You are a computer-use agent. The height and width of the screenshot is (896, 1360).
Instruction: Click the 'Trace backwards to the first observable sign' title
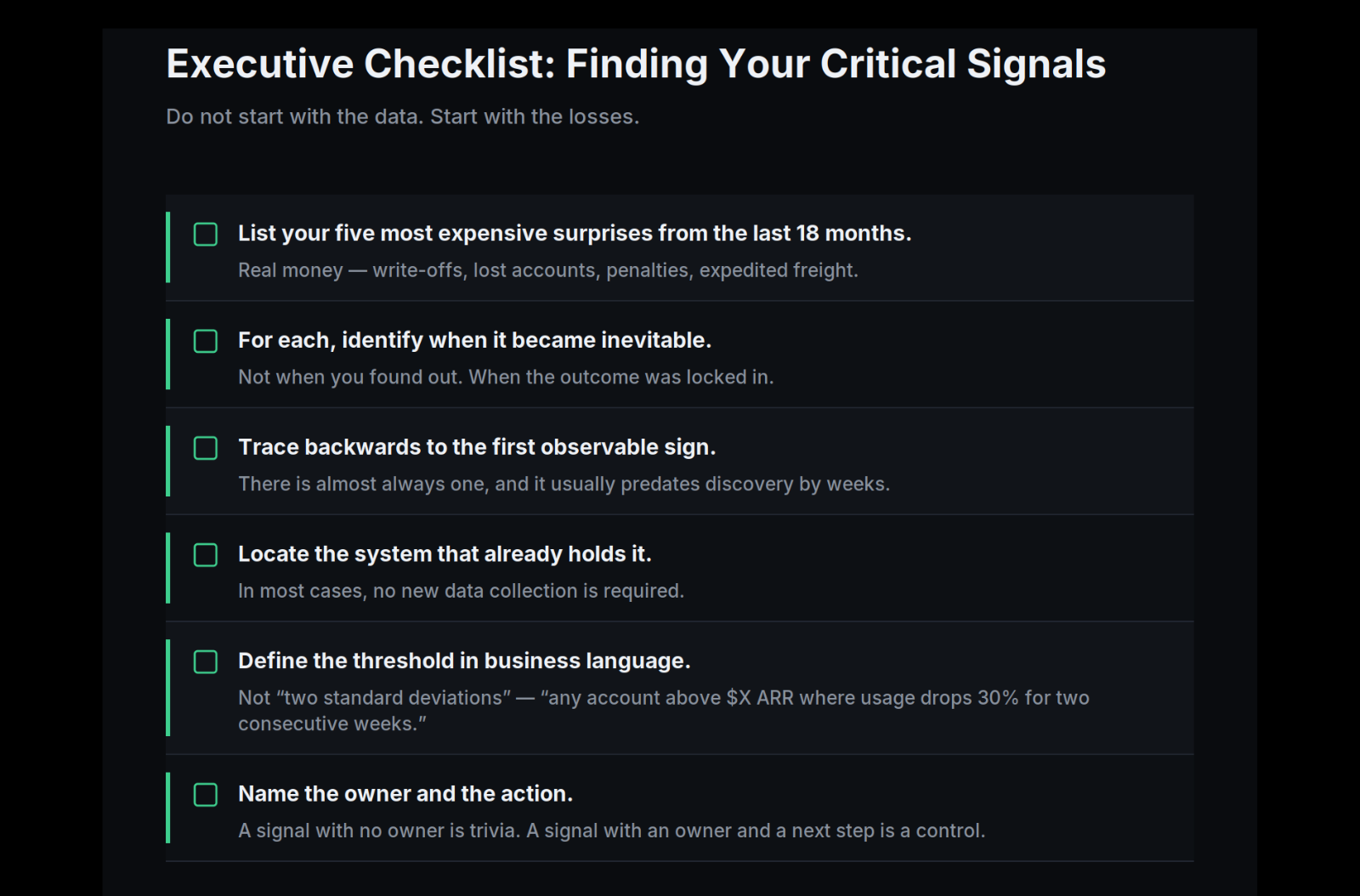coord(477,447)
